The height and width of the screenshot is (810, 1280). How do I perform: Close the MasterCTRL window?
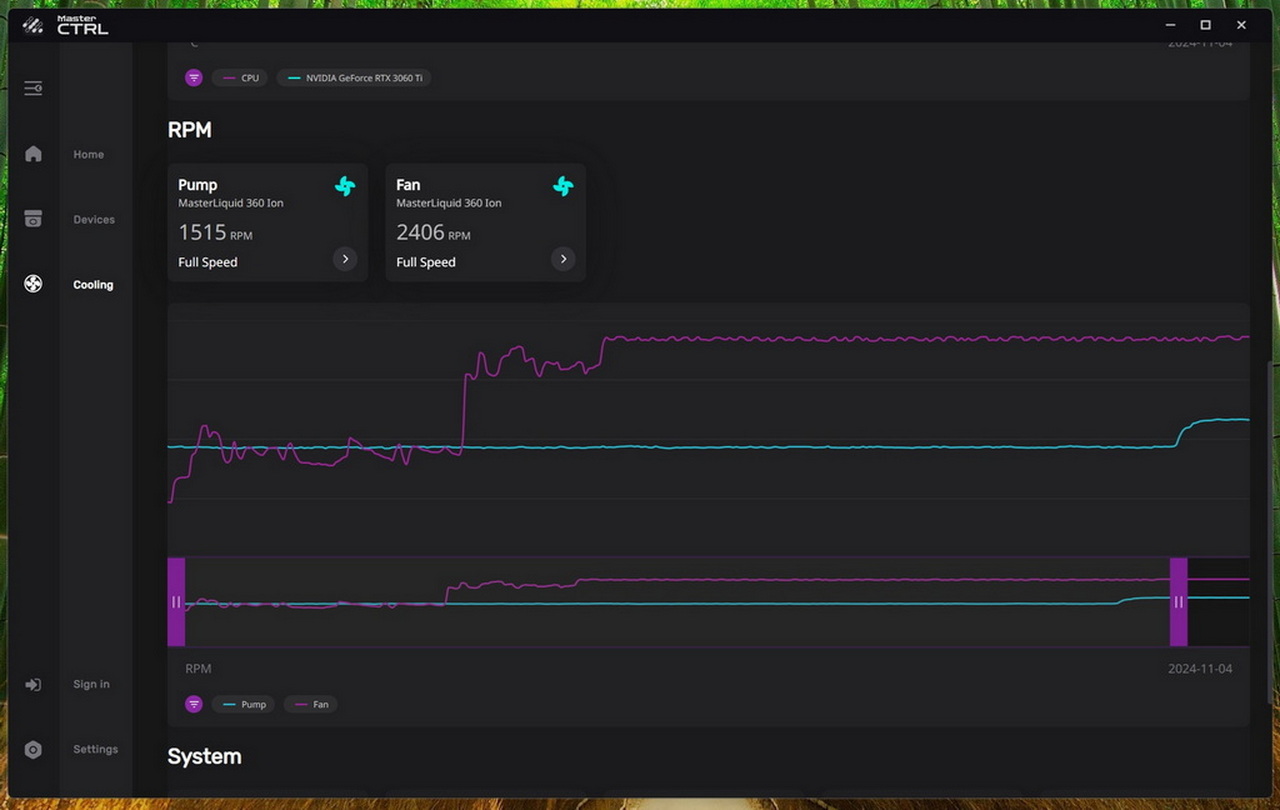click(1242, 25)
